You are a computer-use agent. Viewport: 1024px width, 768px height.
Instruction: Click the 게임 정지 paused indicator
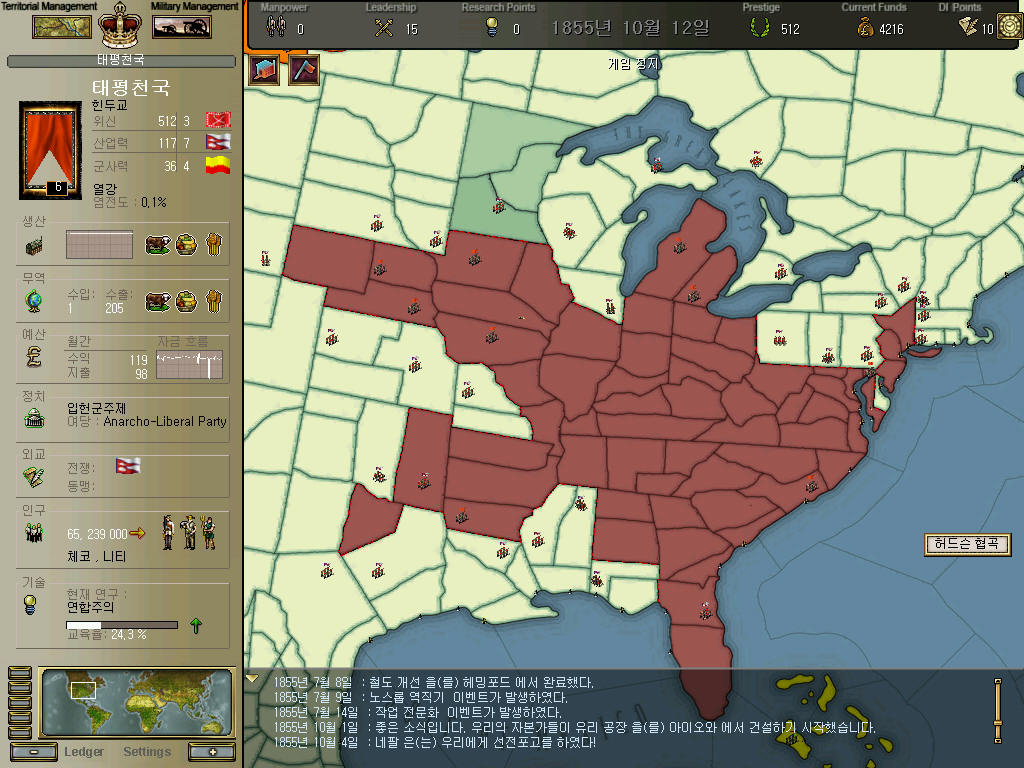pyautogui.click(x=633, y=64)
